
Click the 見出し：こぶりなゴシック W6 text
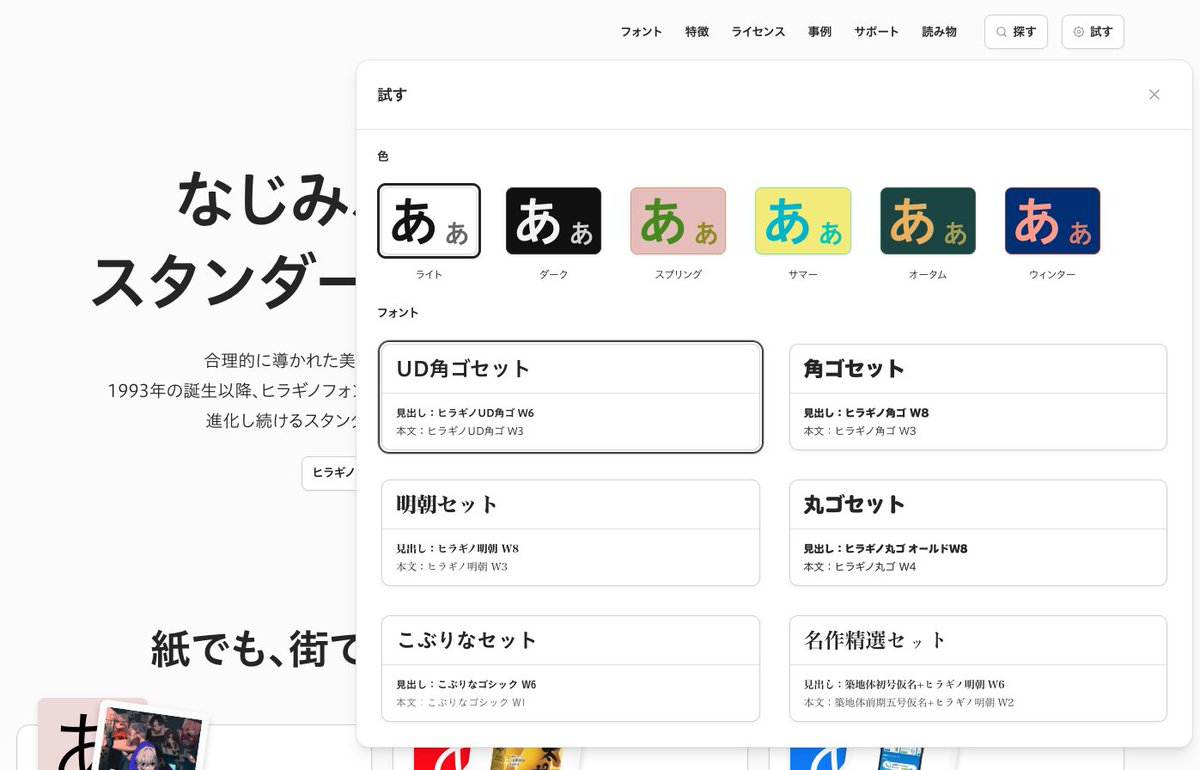click(466, 684)
